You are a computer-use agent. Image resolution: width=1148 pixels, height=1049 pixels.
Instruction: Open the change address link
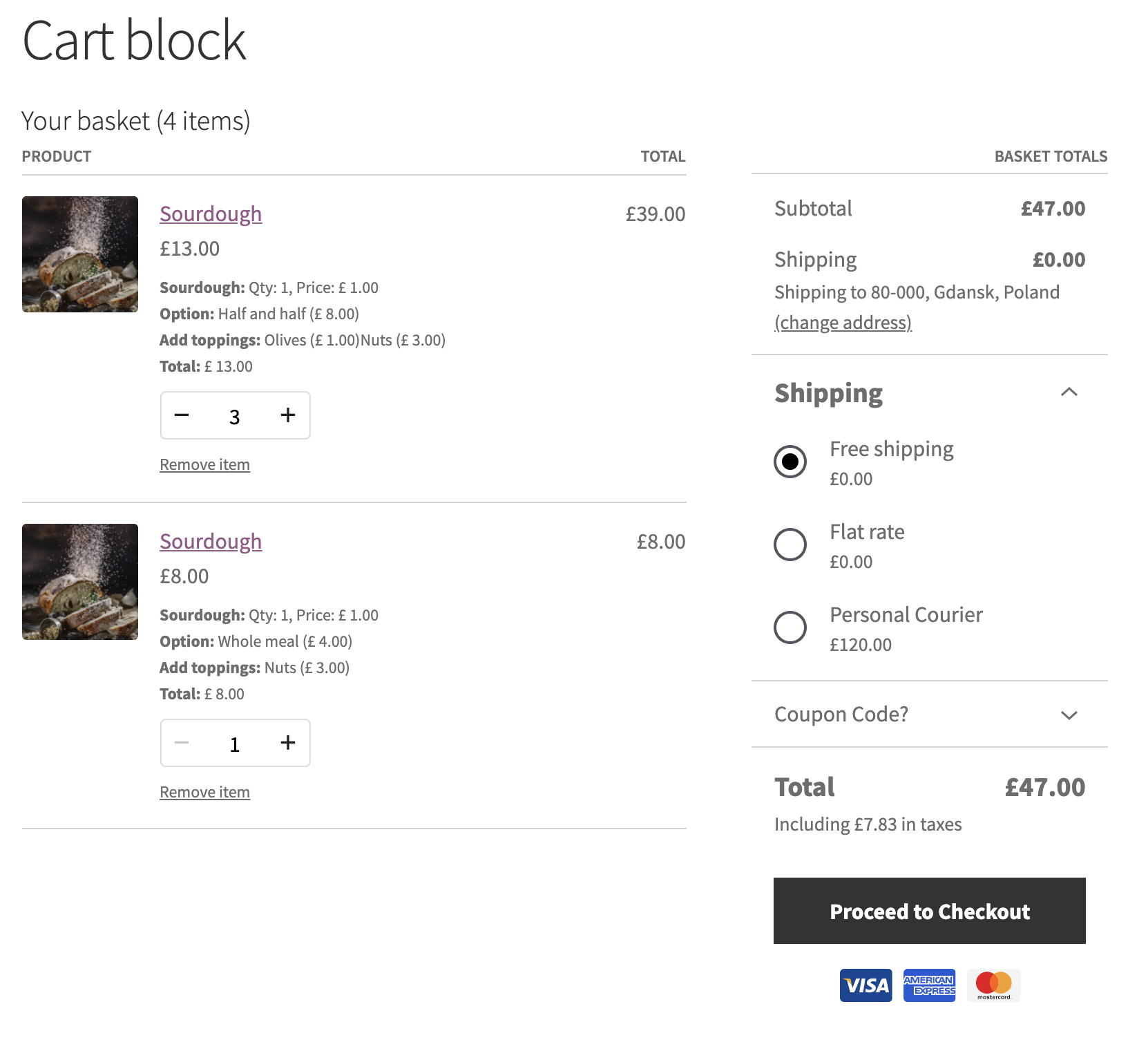pos(843,322)
